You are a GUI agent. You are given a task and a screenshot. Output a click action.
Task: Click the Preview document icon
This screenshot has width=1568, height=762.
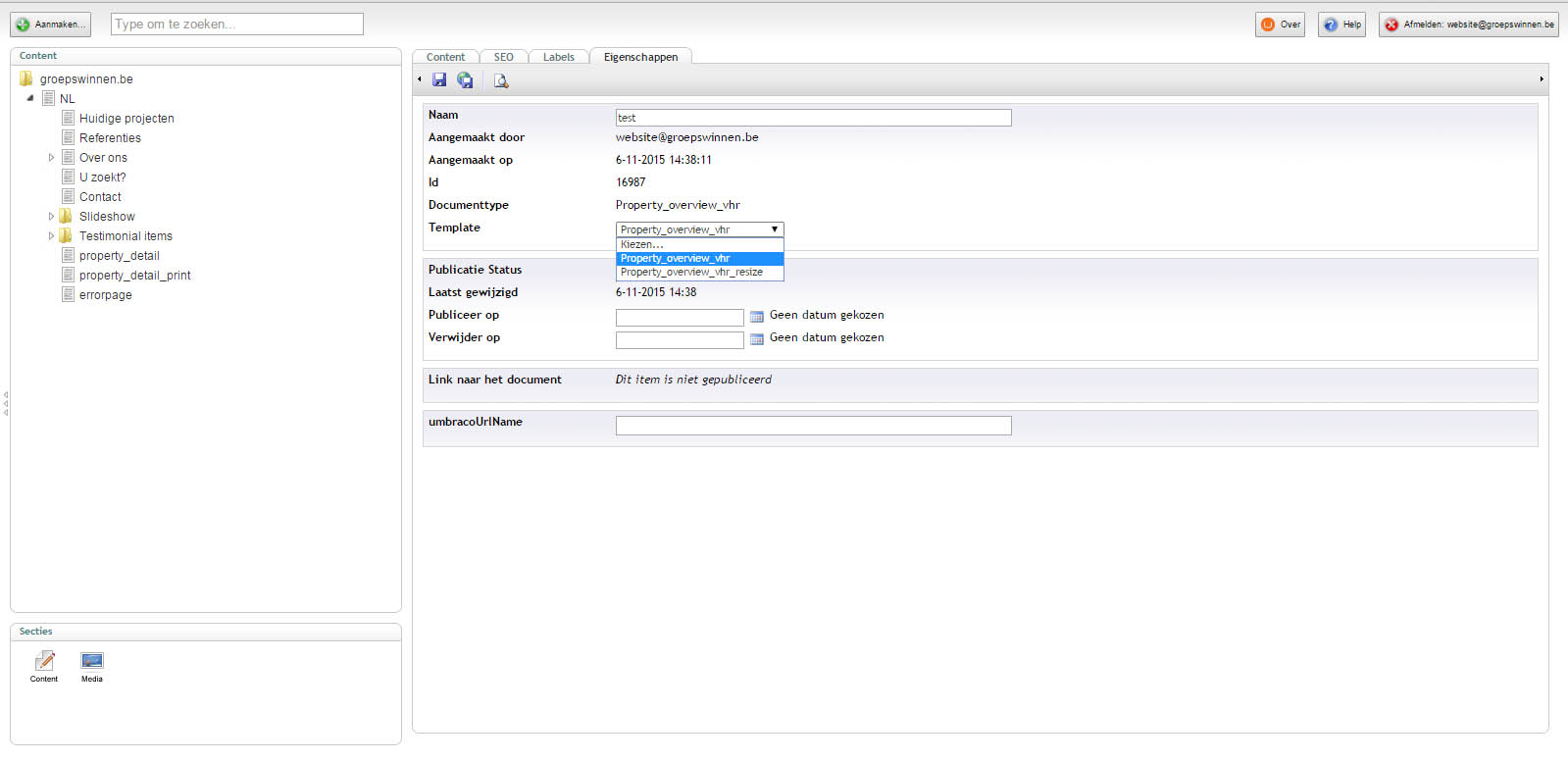click(x=501, y=80)
